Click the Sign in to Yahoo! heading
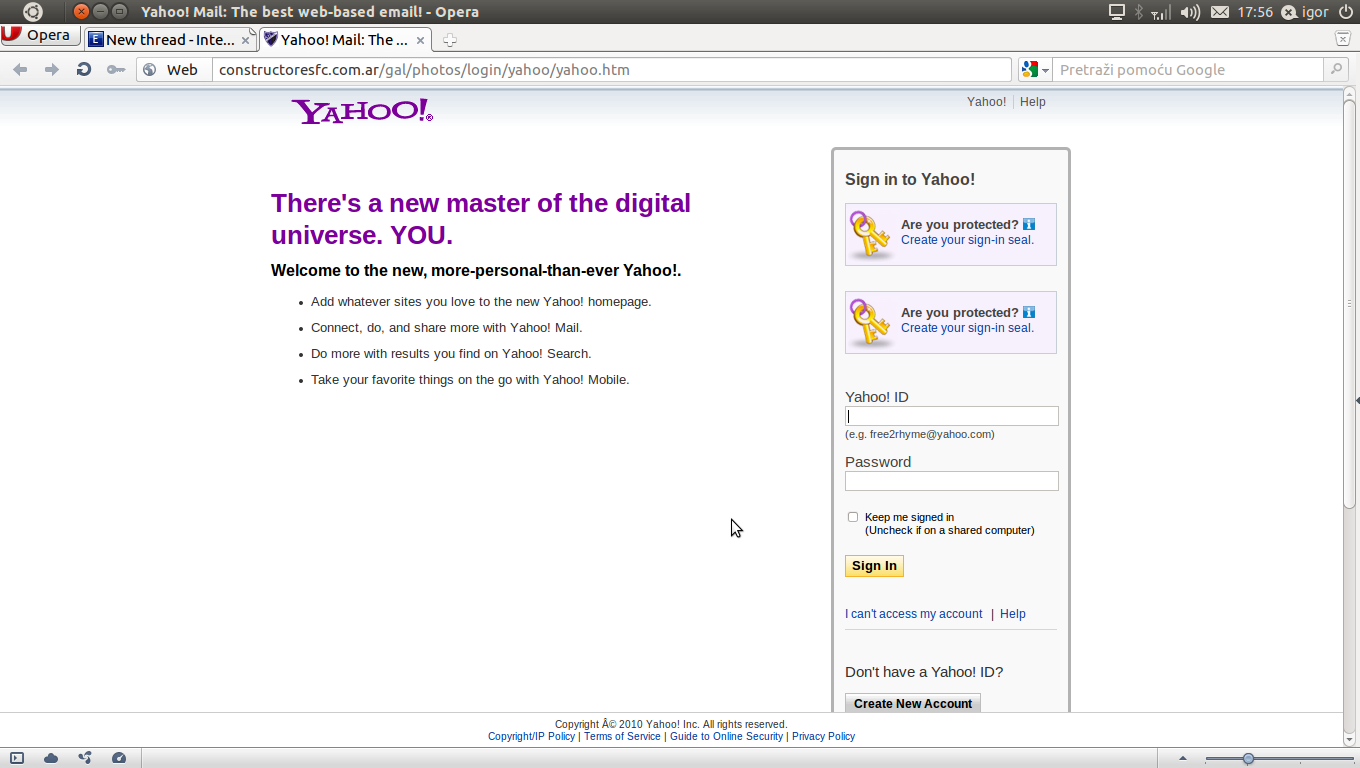The width and height of the screenshot is (1360, 768). [910, 180]
